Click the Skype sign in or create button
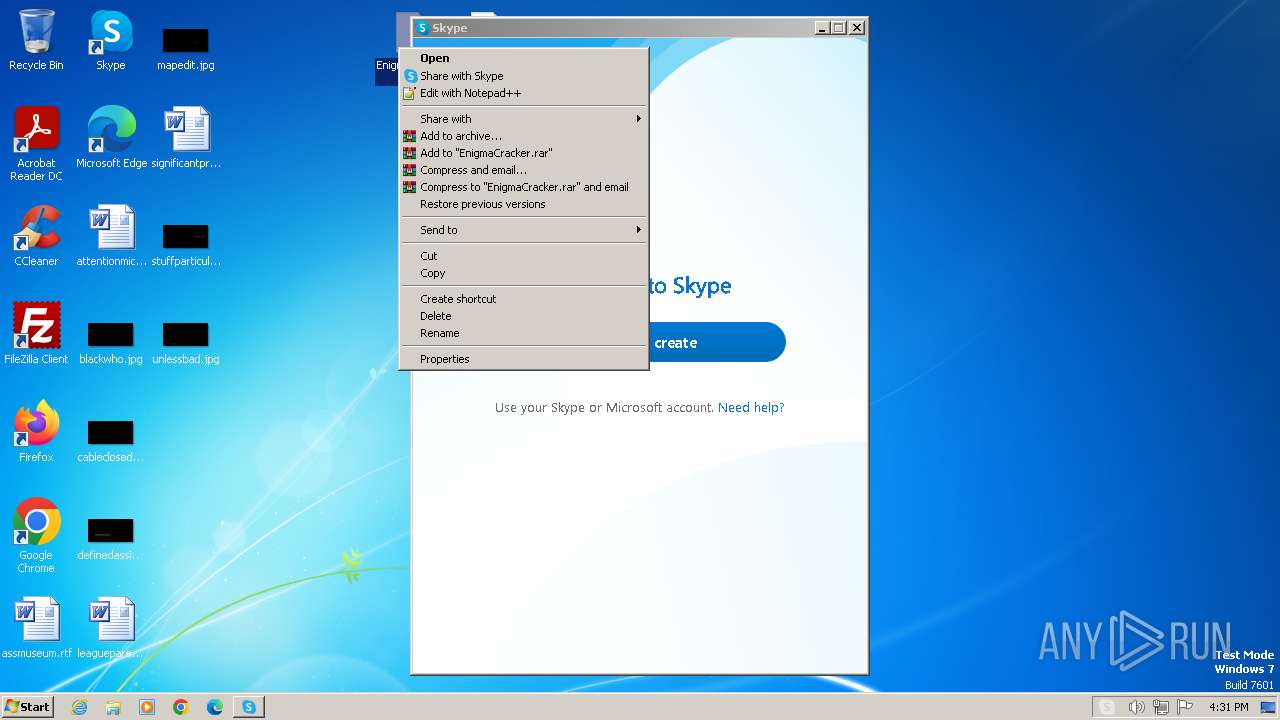This screenshot has width=1280, height=720. click(716, 342)
